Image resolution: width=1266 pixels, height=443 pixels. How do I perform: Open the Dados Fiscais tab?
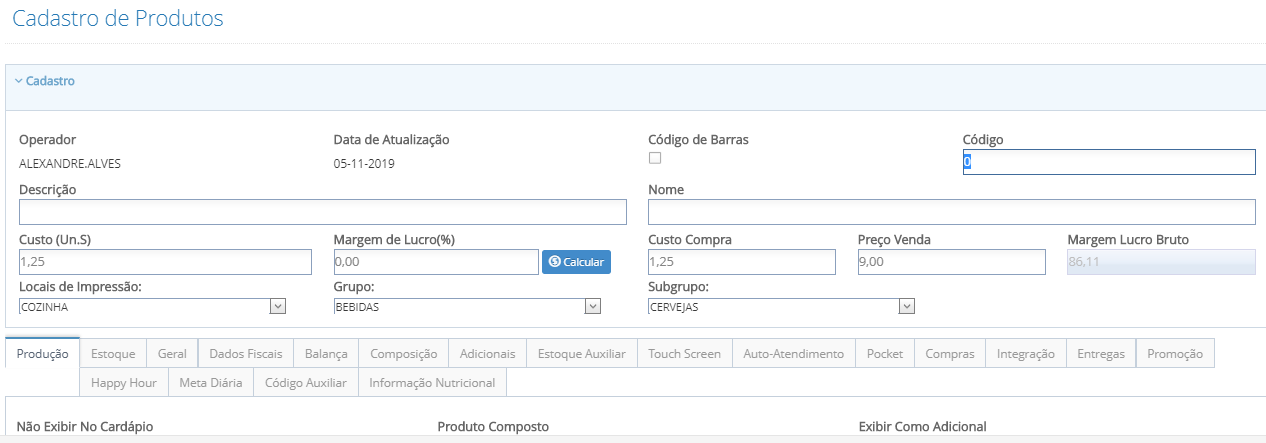(246, 354)
